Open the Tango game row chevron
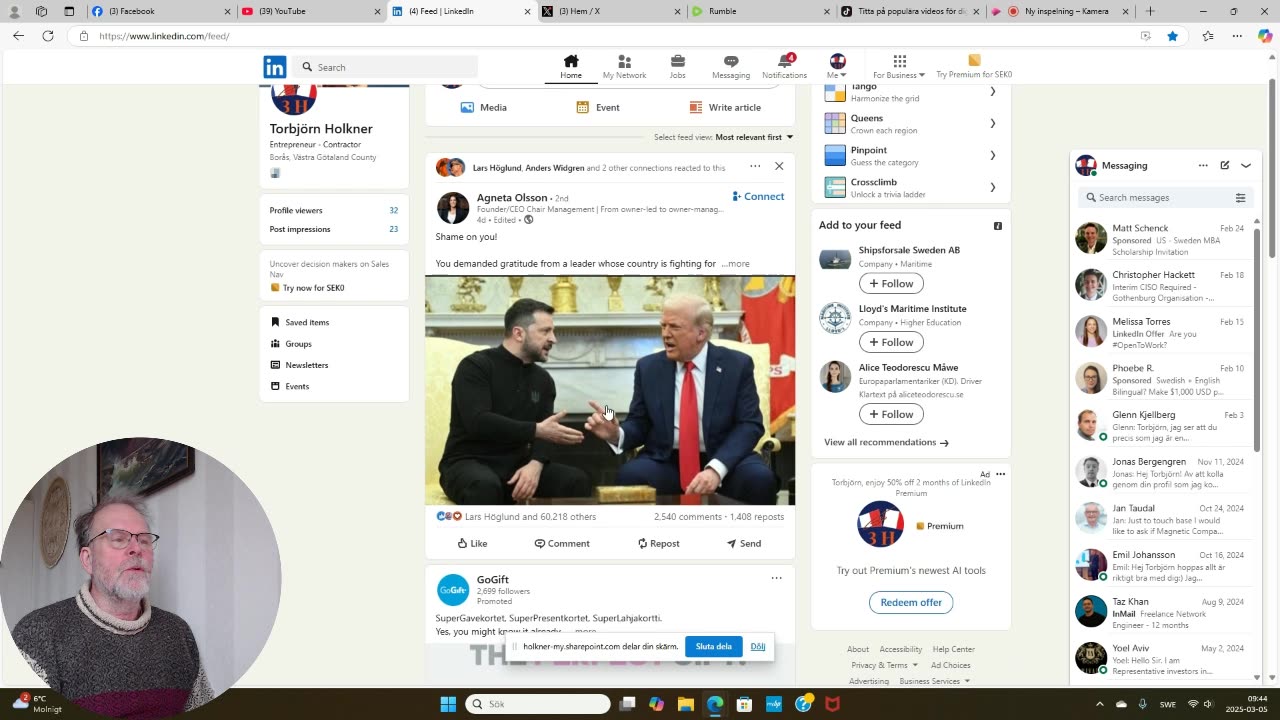 (x=992, y=92)
